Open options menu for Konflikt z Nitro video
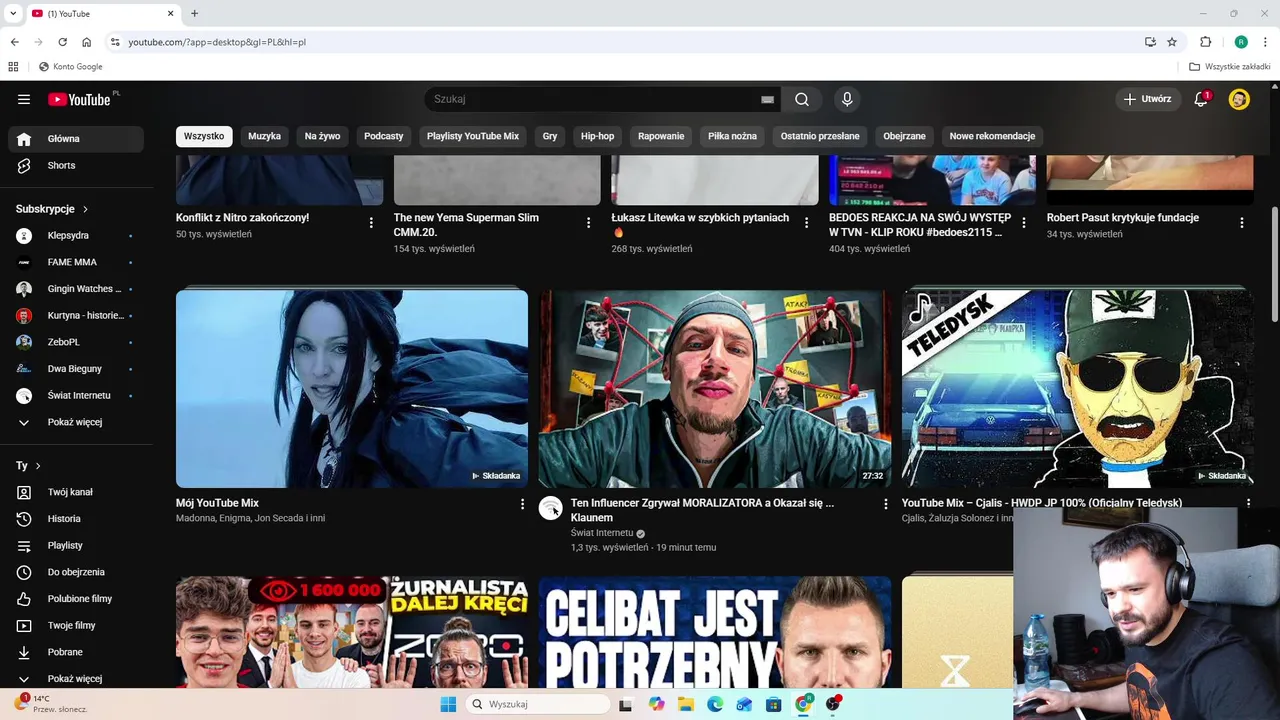Screen dimensions: 1280x720 371,223
